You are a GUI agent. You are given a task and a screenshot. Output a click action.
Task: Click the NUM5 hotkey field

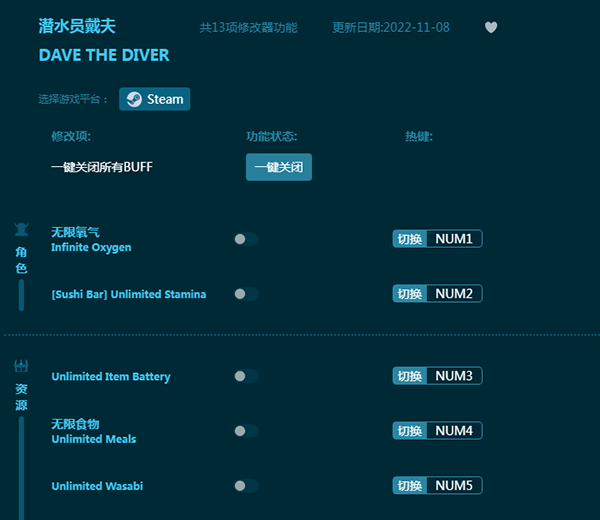tap(454, 486)
